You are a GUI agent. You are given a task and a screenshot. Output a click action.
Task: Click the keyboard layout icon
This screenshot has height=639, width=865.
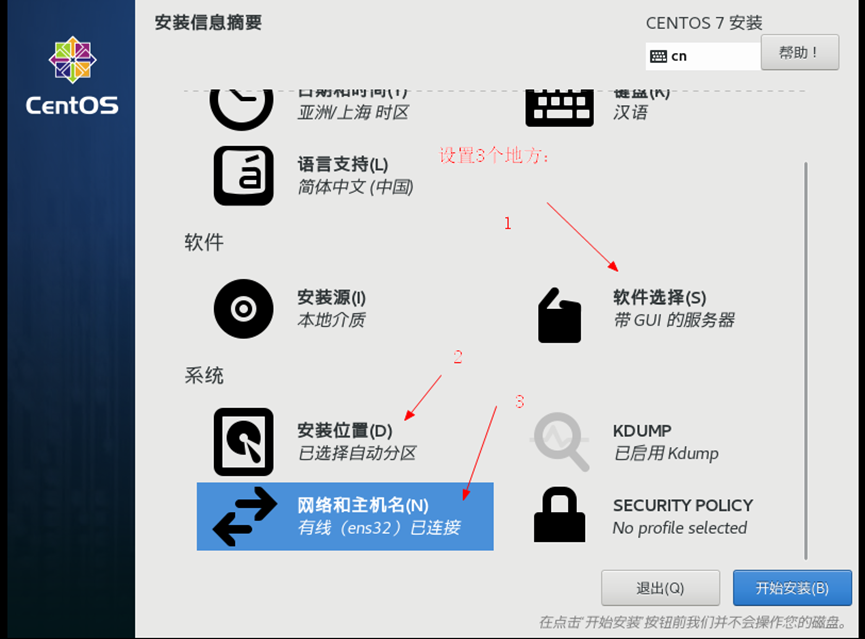559,108
